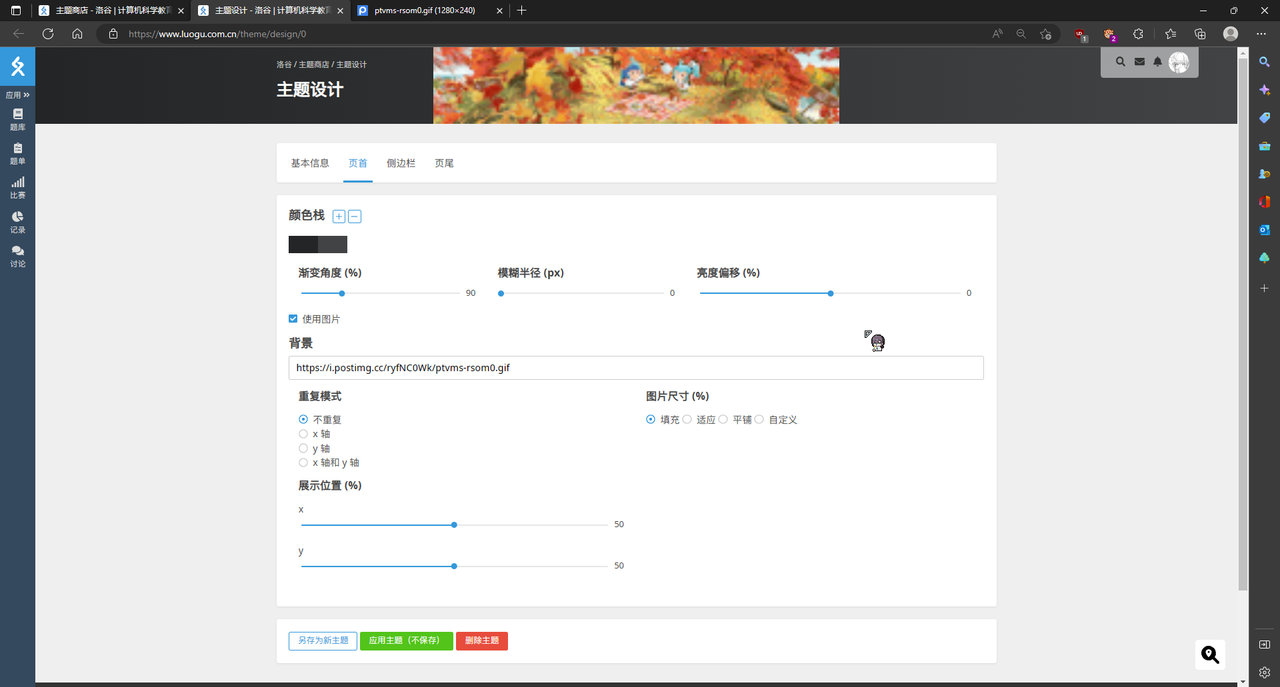
Task: Click the 洛谷 breadcrumb link
Action: (284, 64)
